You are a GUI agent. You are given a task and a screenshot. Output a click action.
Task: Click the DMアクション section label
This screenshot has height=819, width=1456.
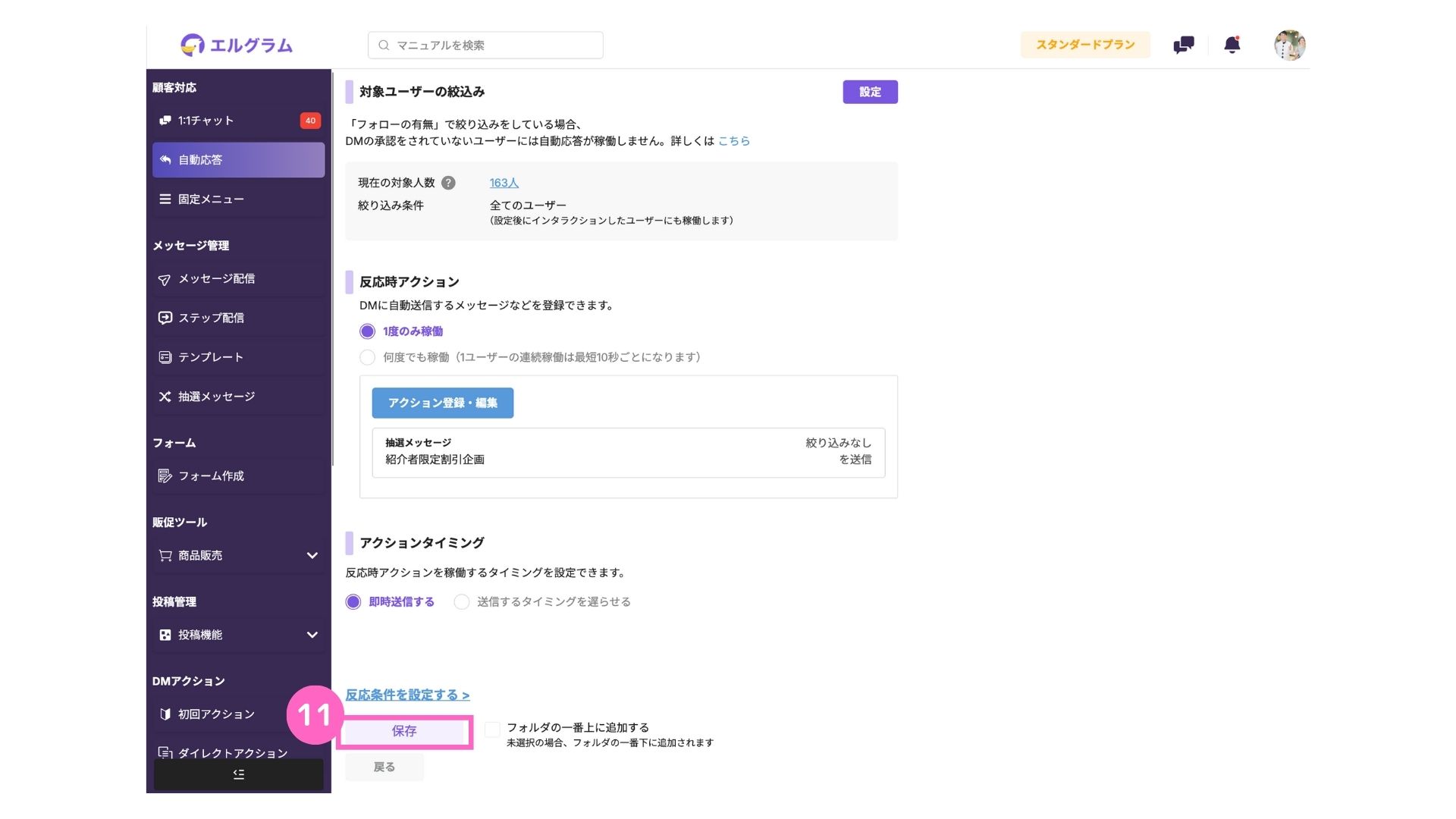188,681
